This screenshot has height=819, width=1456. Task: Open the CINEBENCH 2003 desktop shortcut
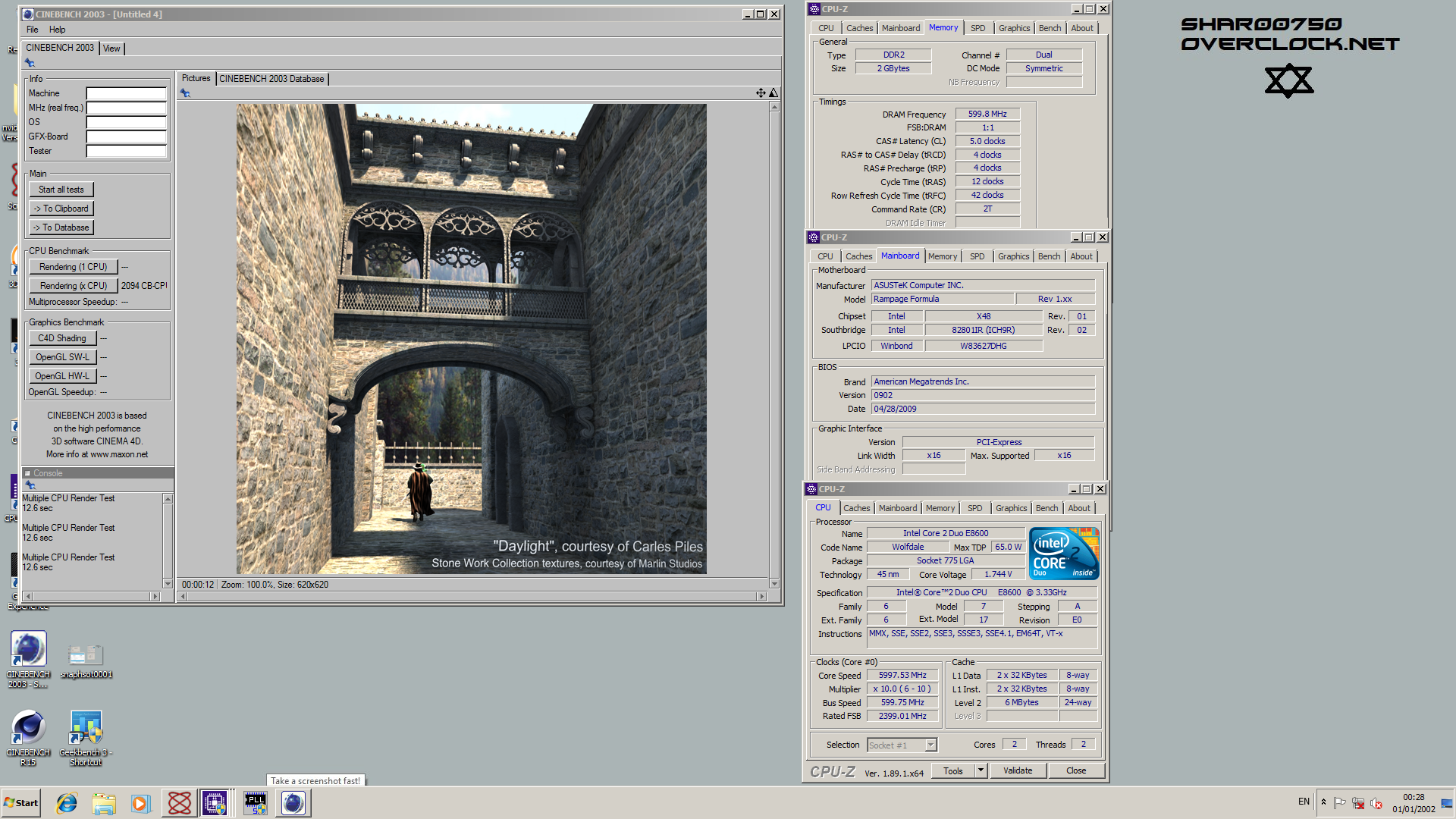[28, 659]
